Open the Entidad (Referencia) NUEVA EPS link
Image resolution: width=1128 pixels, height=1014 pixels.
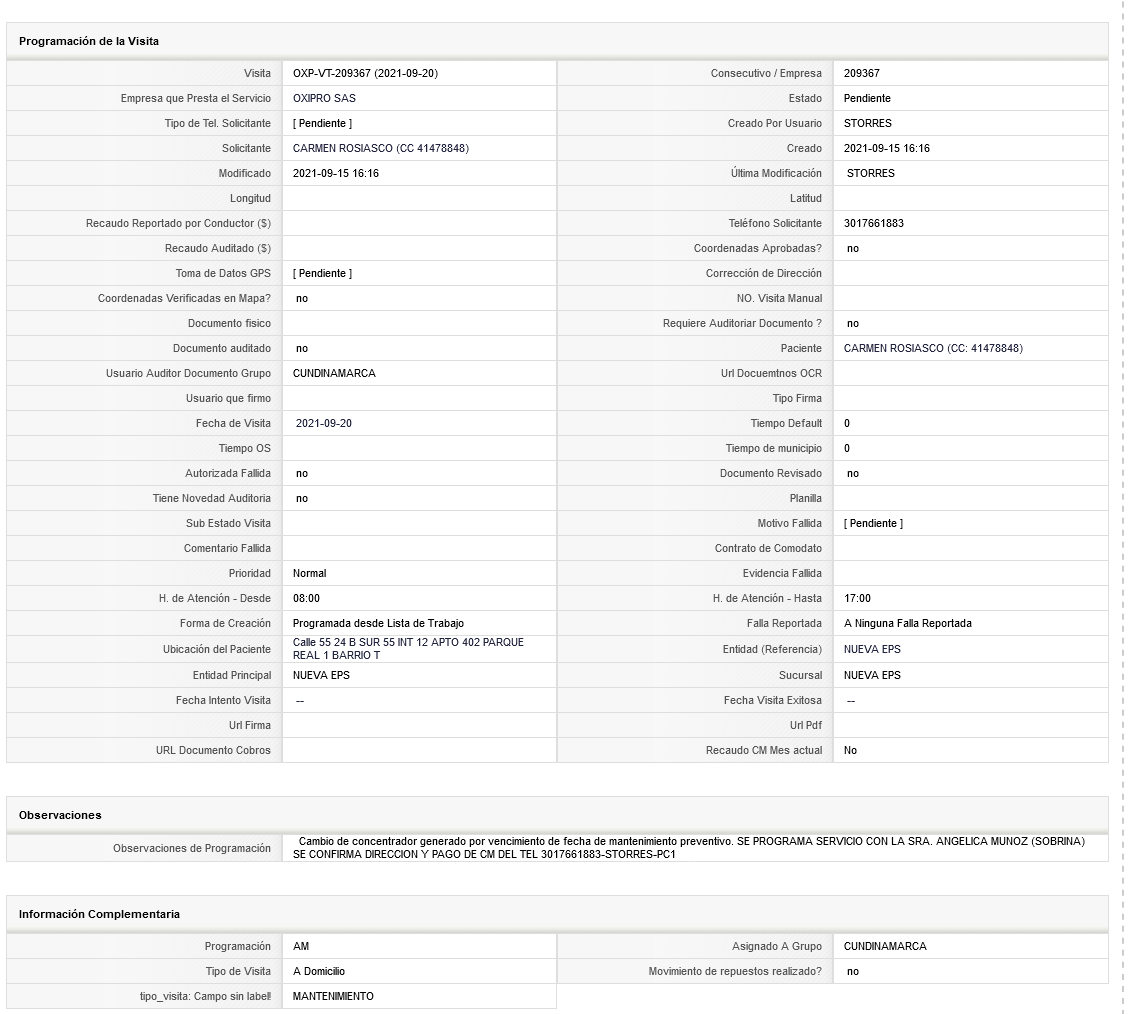pyautogui.click(x=872, y=649)
